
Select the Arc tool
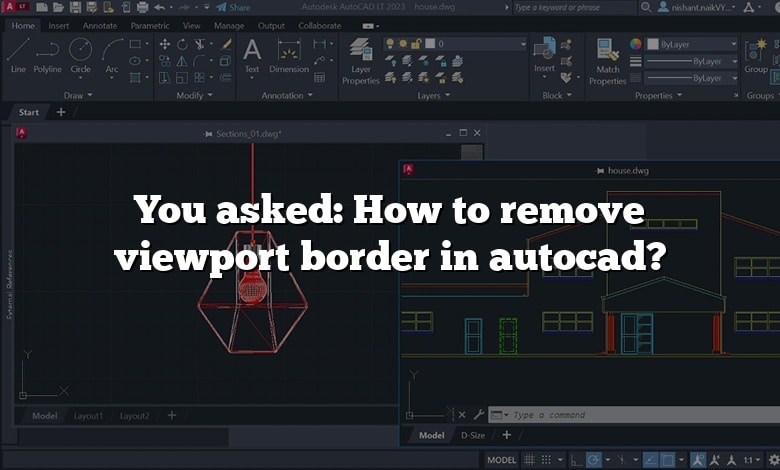tap(111, 54)
